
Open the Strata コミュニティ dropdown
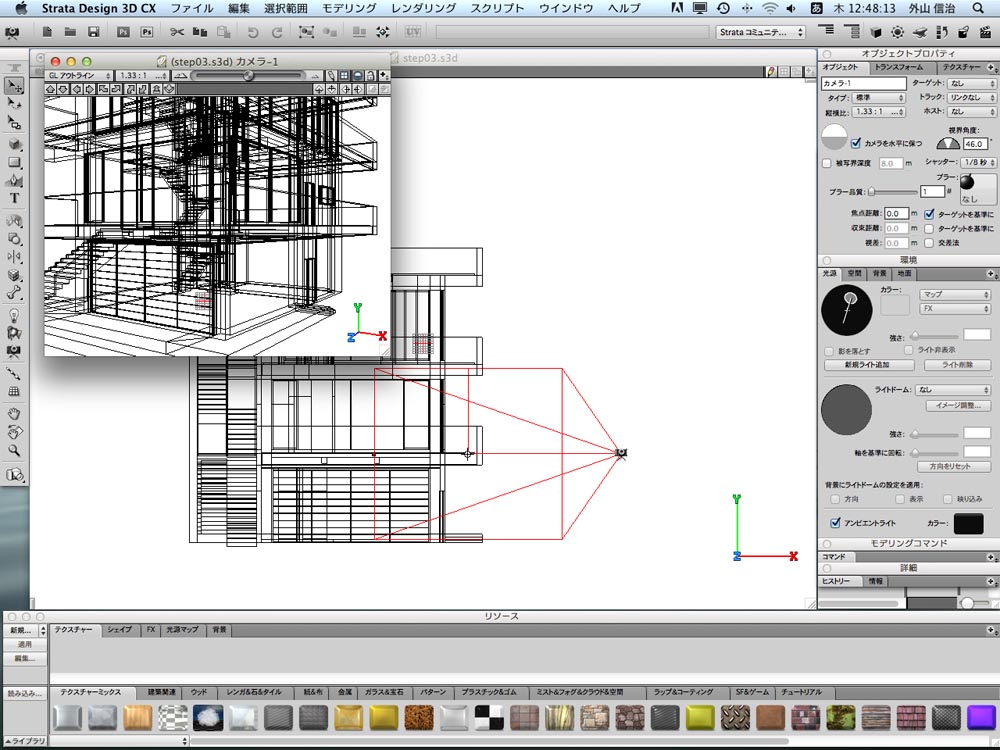(x=761, y=32)
